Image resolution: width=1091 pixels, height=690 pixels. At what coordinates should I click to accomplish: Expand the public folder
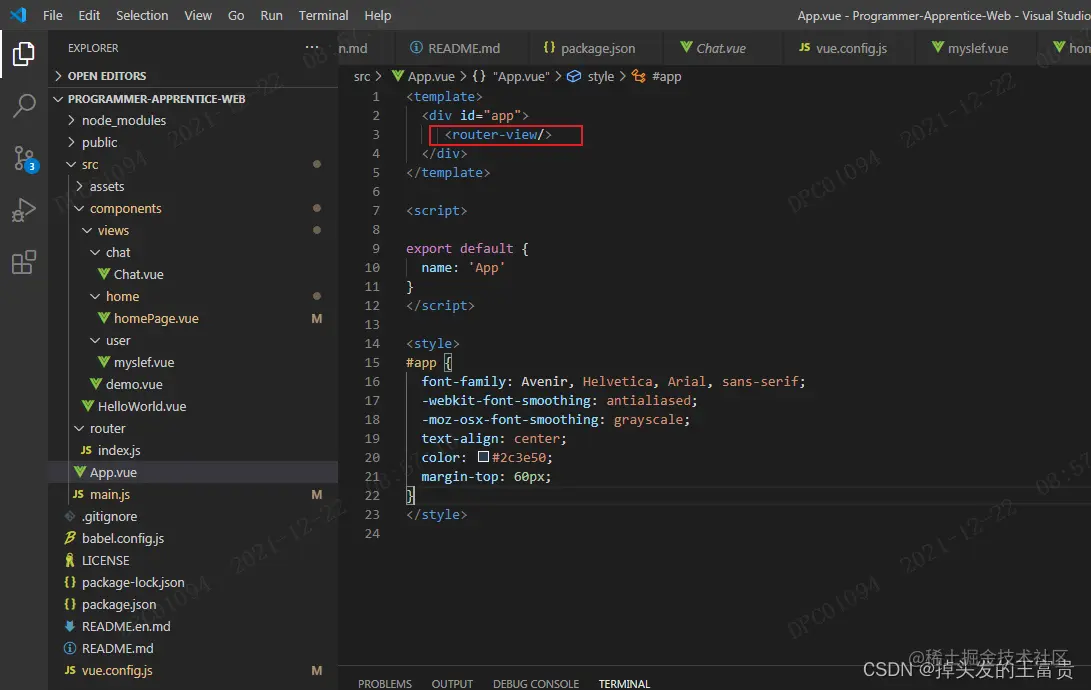(71, 142)
